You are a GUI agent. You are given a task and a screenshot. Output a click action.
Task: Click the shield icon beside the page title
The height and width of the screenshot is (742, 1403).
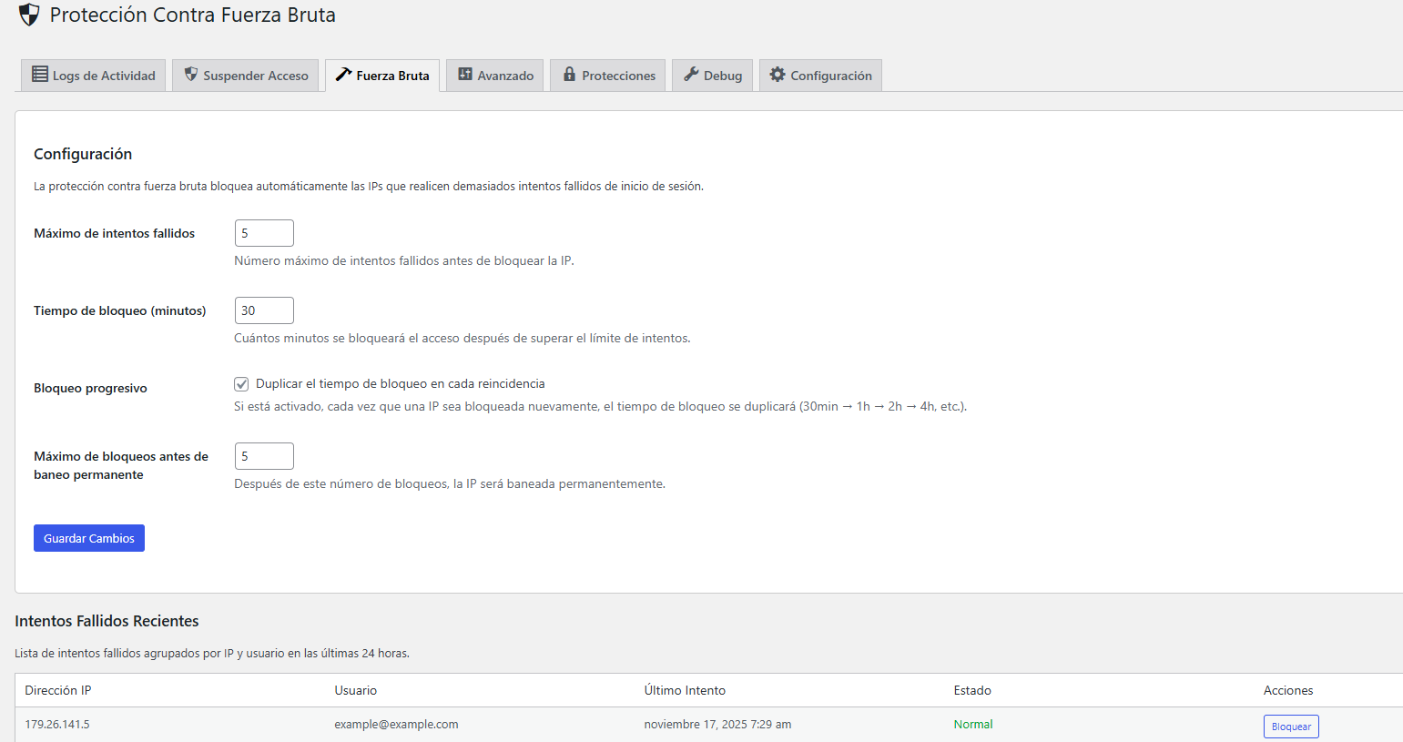[29, 15]
